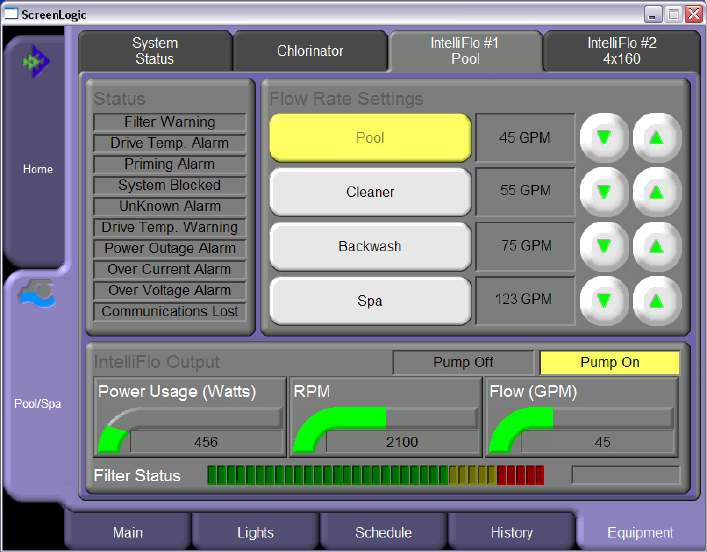Open the Pool/Spa section icon

37,293
